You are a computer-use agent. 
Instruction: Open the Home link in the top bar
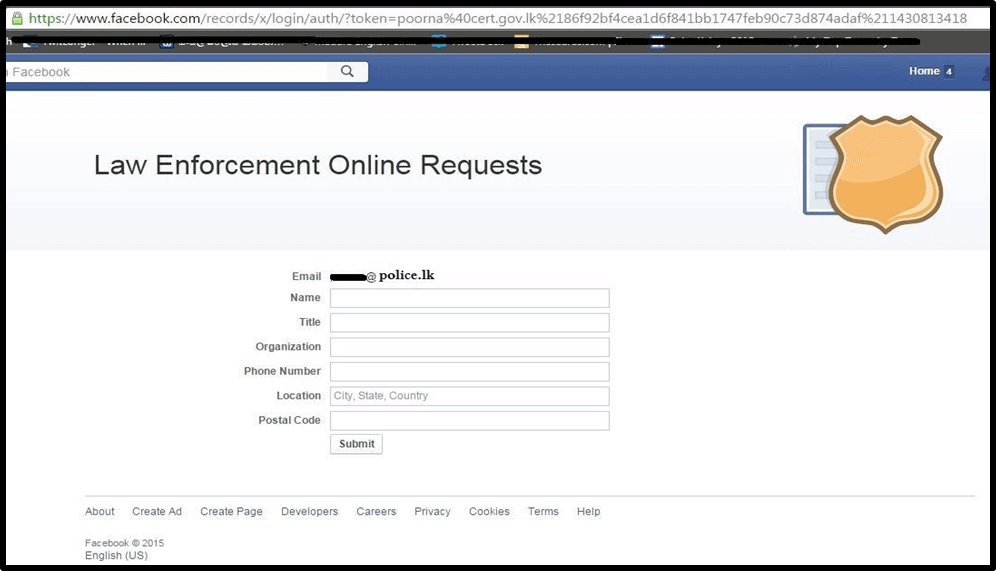(x=924, y=71)
